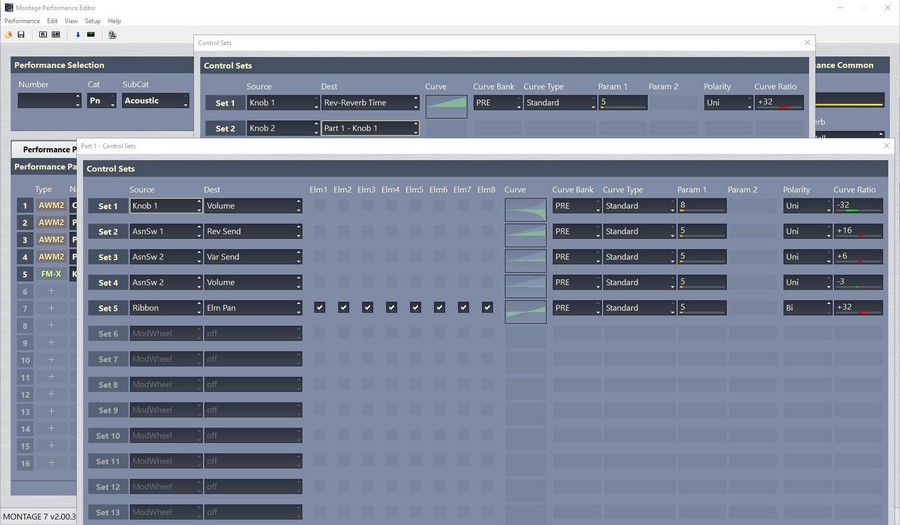Toggle Elm4 checkbox in Set 5 row
Screen dimensions: 900x525
(391, 308)
